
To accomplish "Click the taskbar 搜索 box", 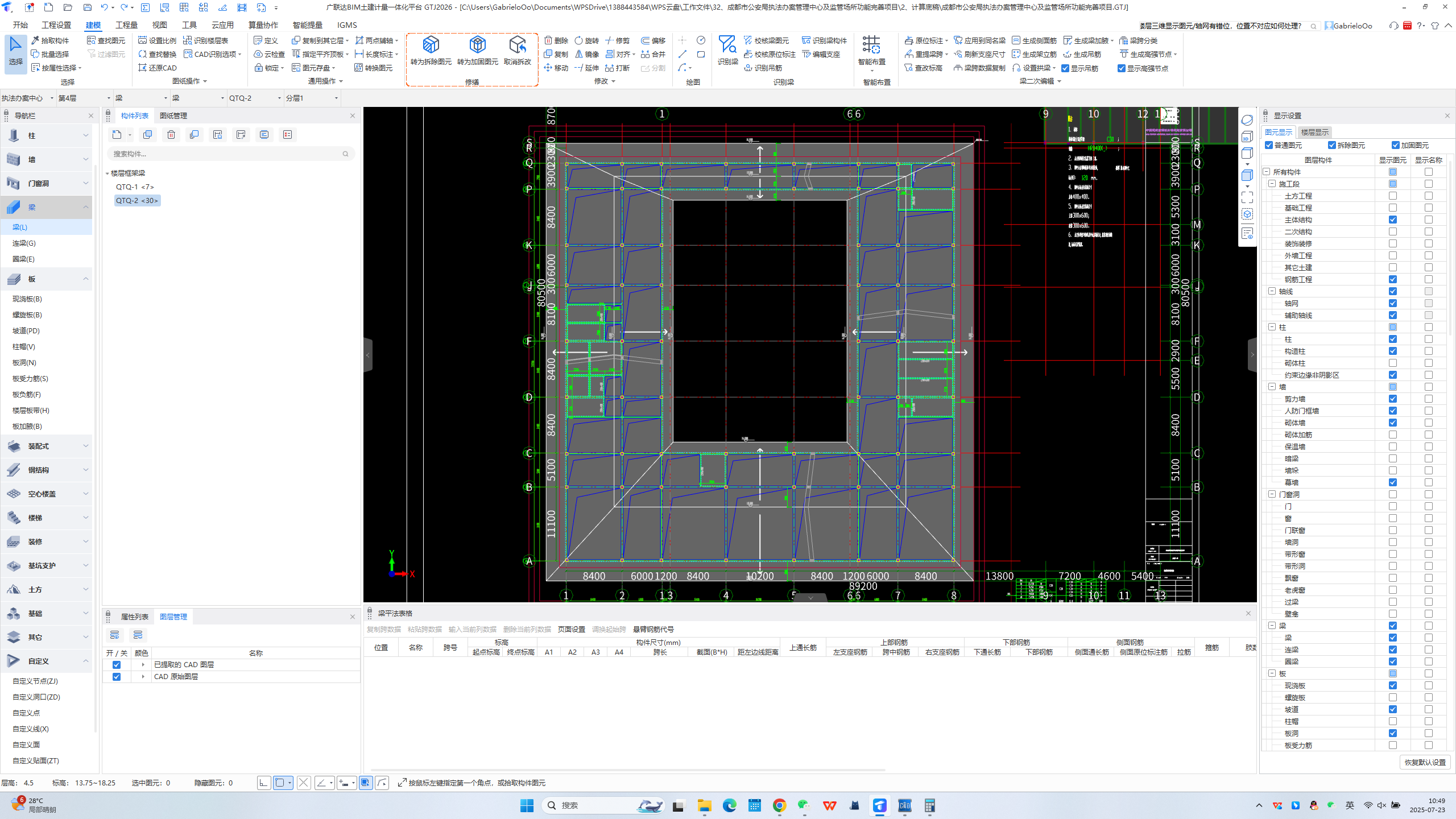I will point(603,805).
